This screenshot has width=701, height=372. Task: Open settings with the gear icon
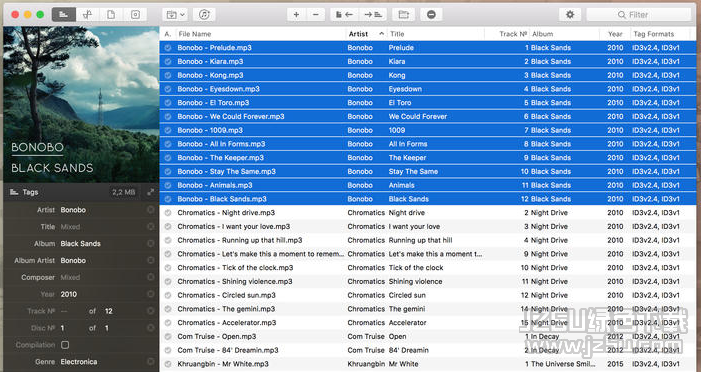pyautogui.click(x=570, y=15)
